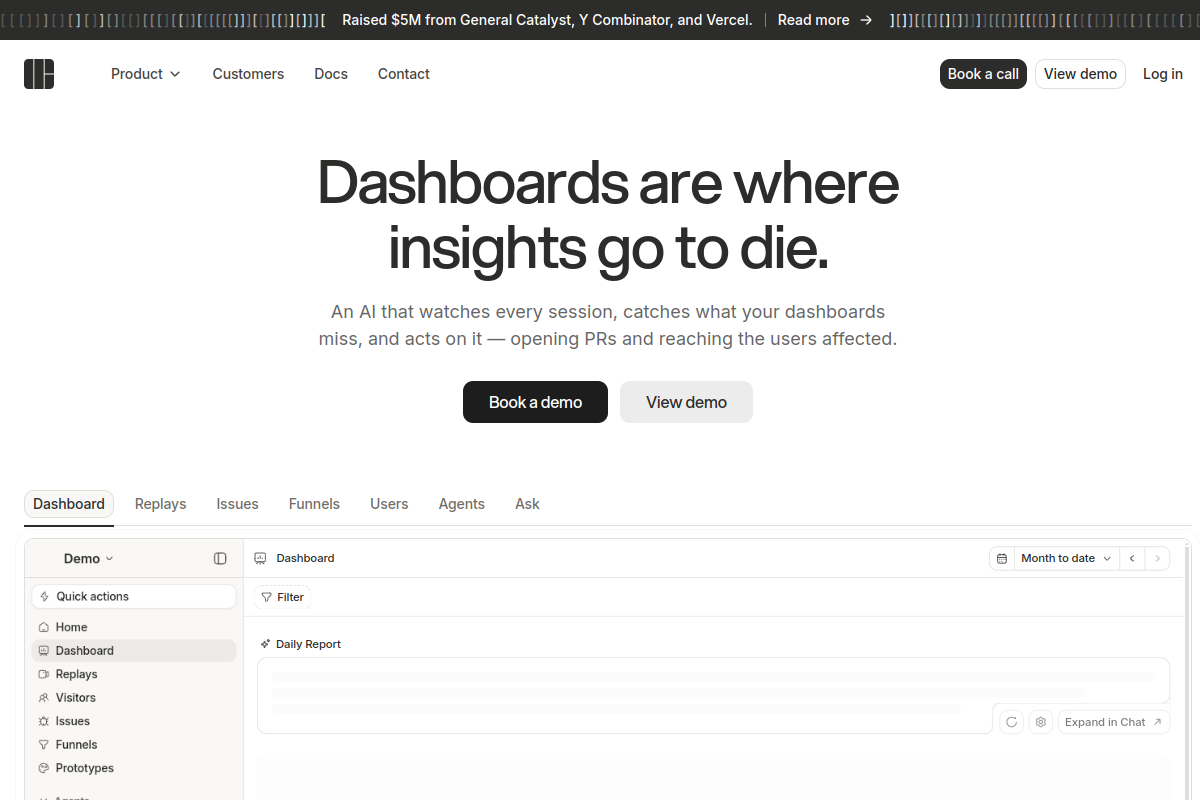Screen dimensions: 1200x800
Task: Click the "Dashboards are where insights go to die." headline
Action: (x=608, y=214)
